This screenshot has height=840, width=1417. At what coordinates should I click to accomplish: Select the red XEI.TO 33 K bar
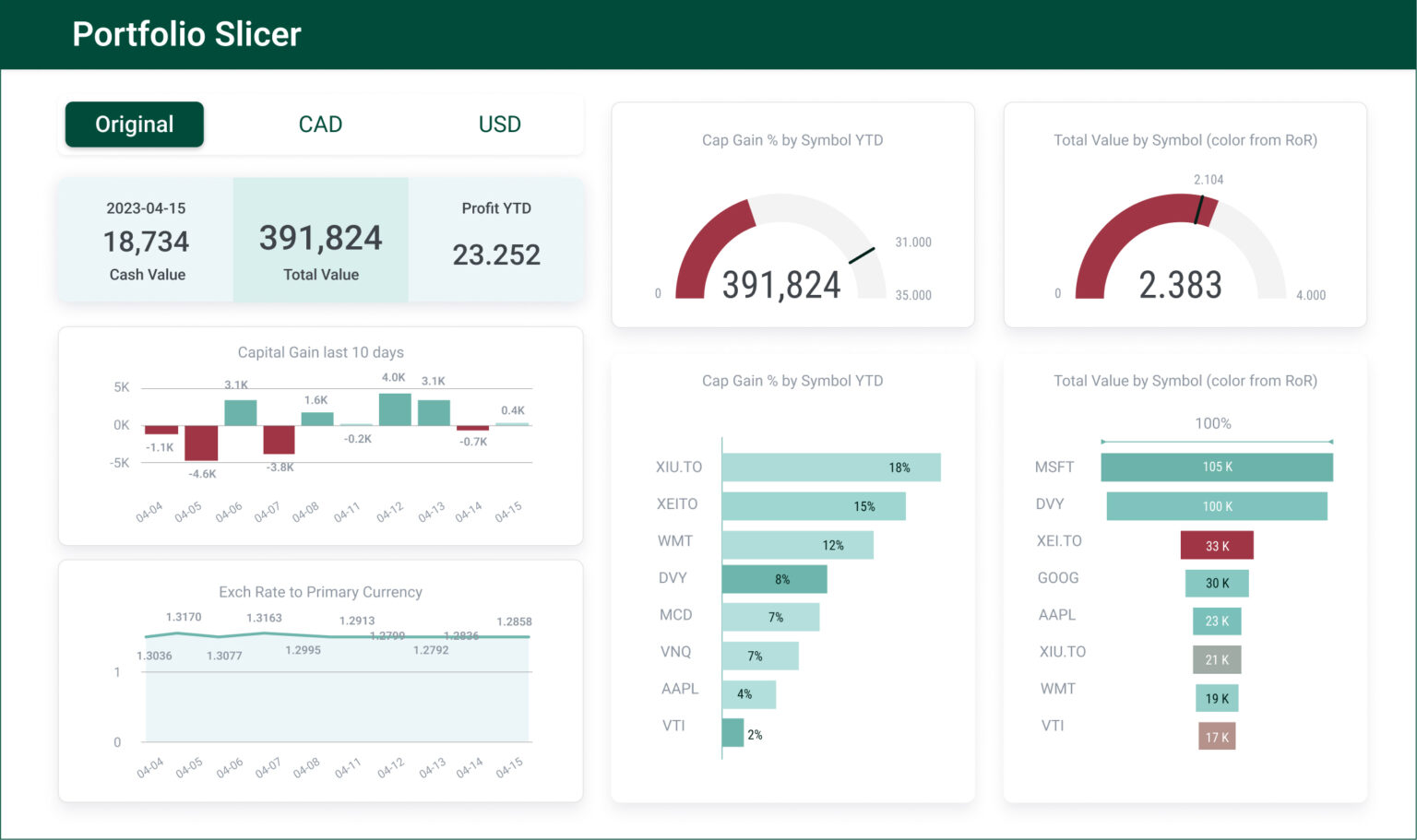[1217, 545]
